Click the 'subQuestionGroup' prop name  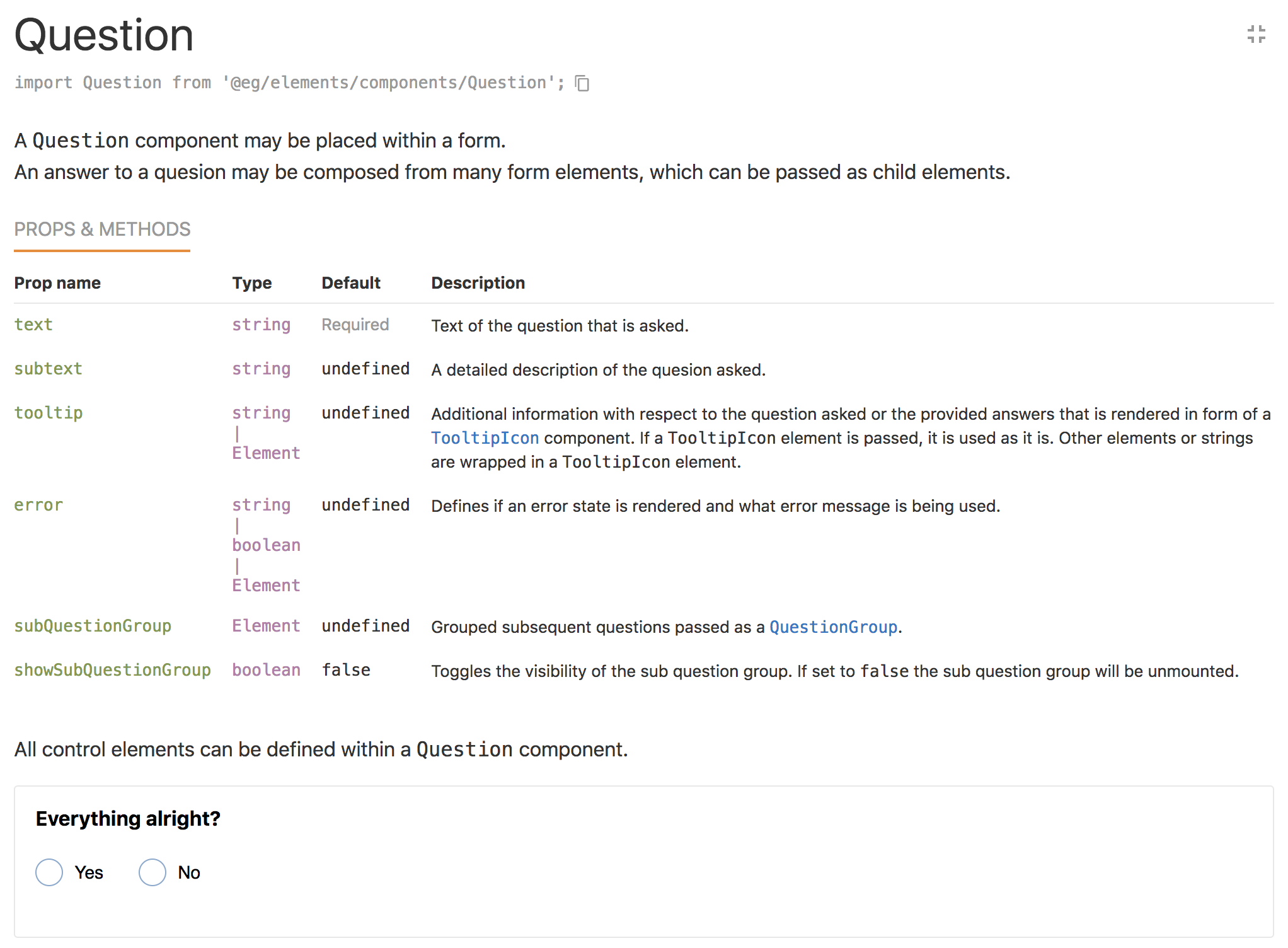click(x=93, y=626)
